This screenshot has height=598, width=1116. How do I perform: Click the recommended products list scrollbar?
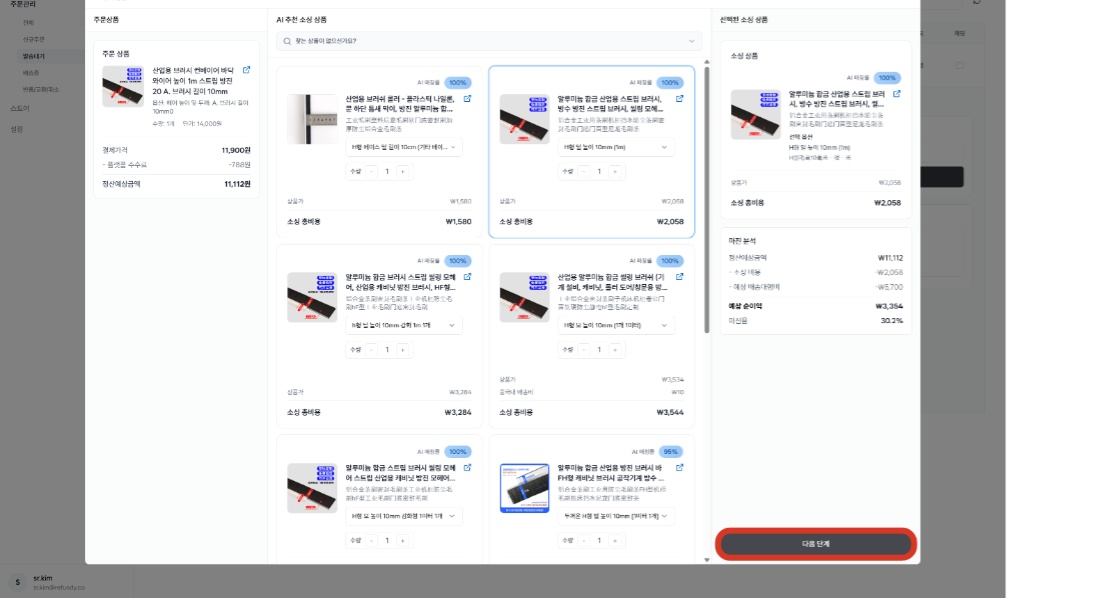(x=707, y=199)
